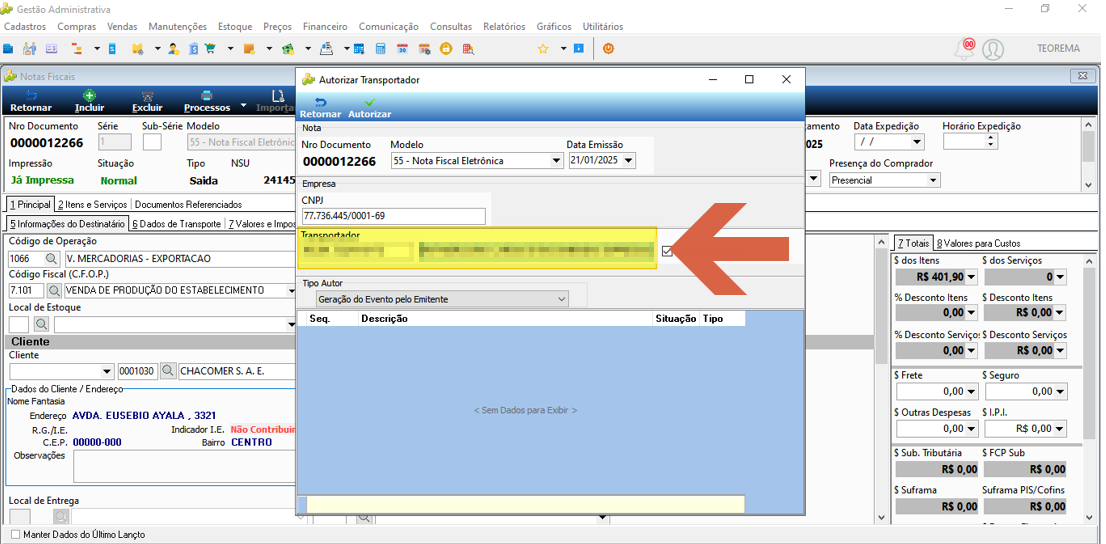
Task: Click the Excluir button in Notas Fiscais
Action: 147,102
